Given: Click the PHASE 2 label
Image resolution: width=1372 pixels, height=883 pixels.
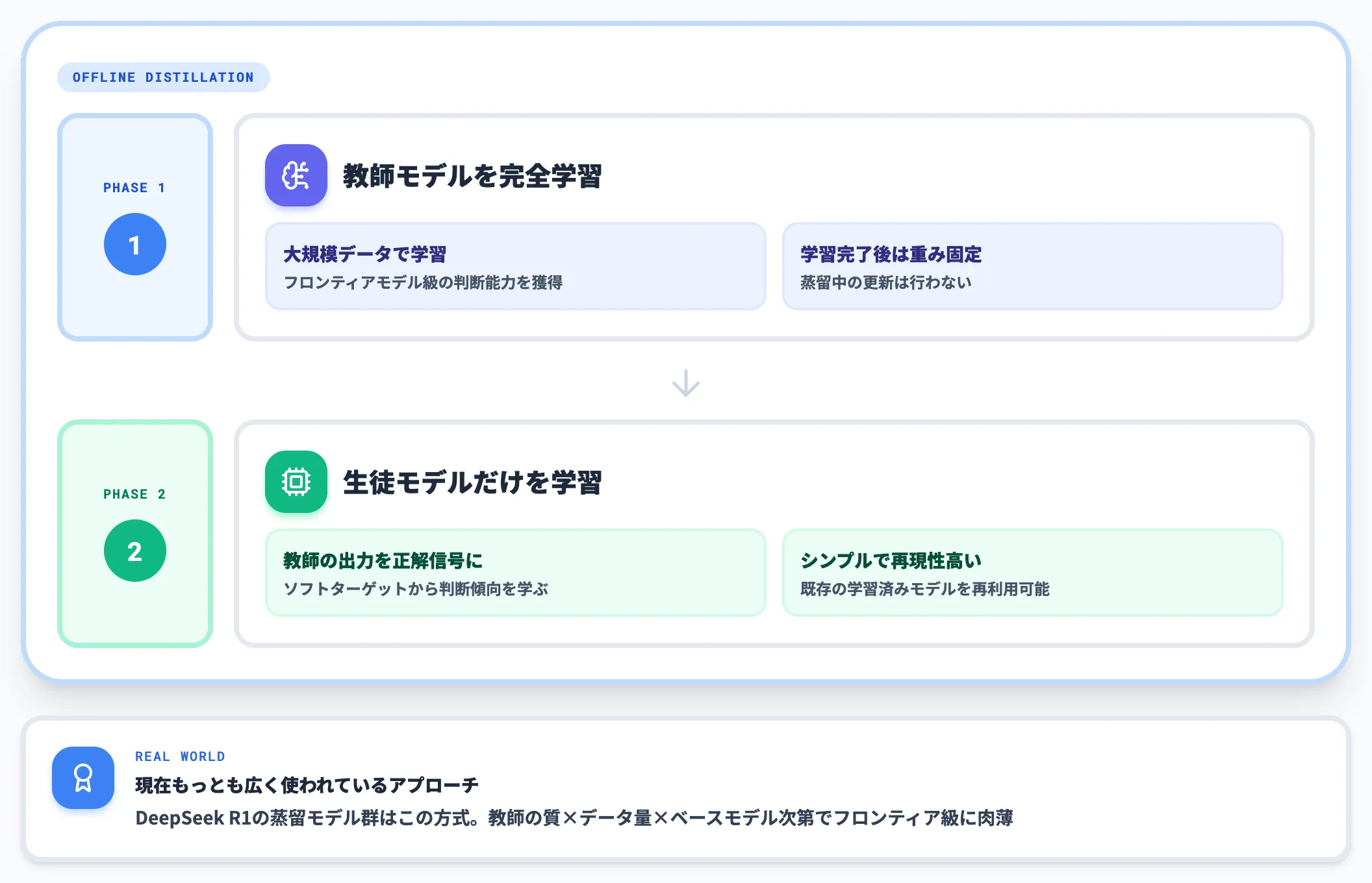Looking at the screenshot, I should point(134,494).
